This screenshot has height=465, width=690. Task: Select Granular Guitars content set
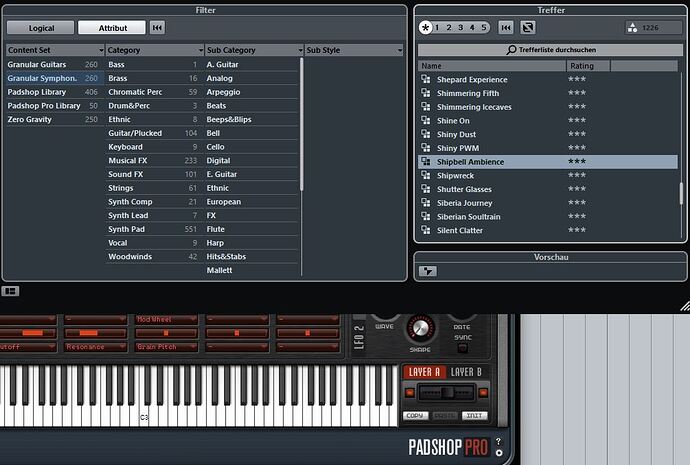point(55,65)
